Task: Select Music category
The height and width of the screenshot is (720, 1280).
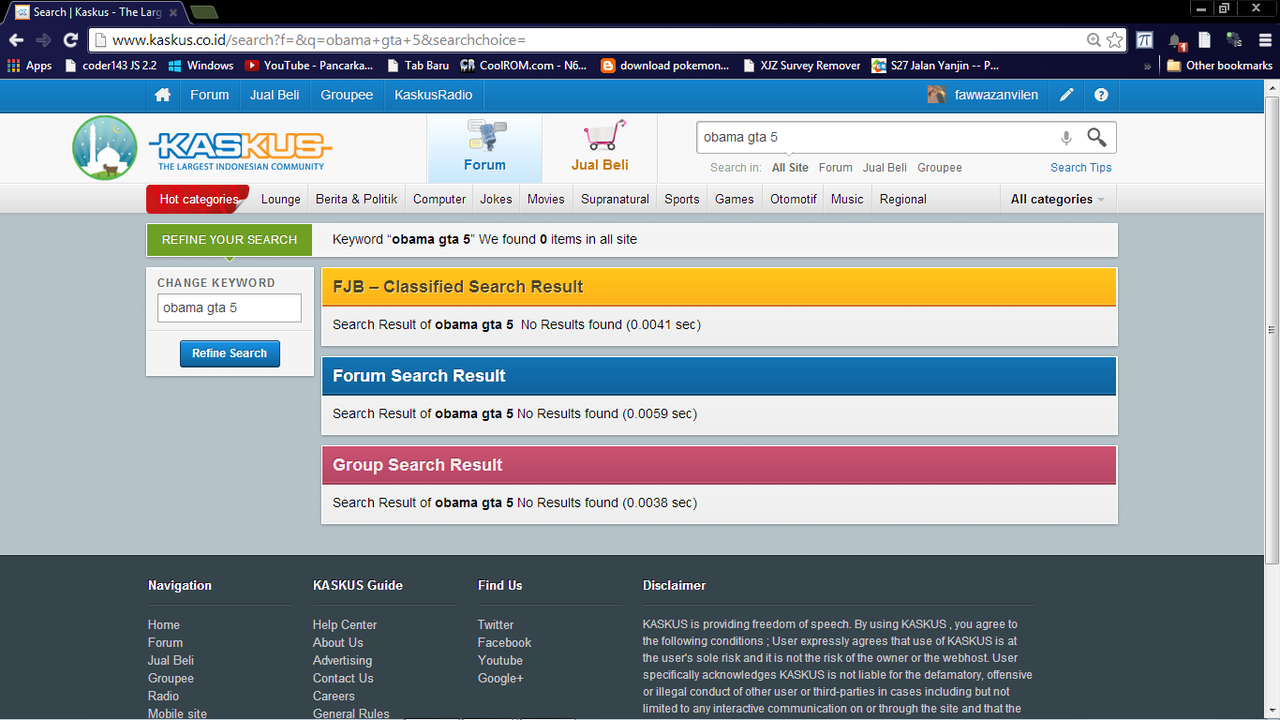Action: (847, 199)
